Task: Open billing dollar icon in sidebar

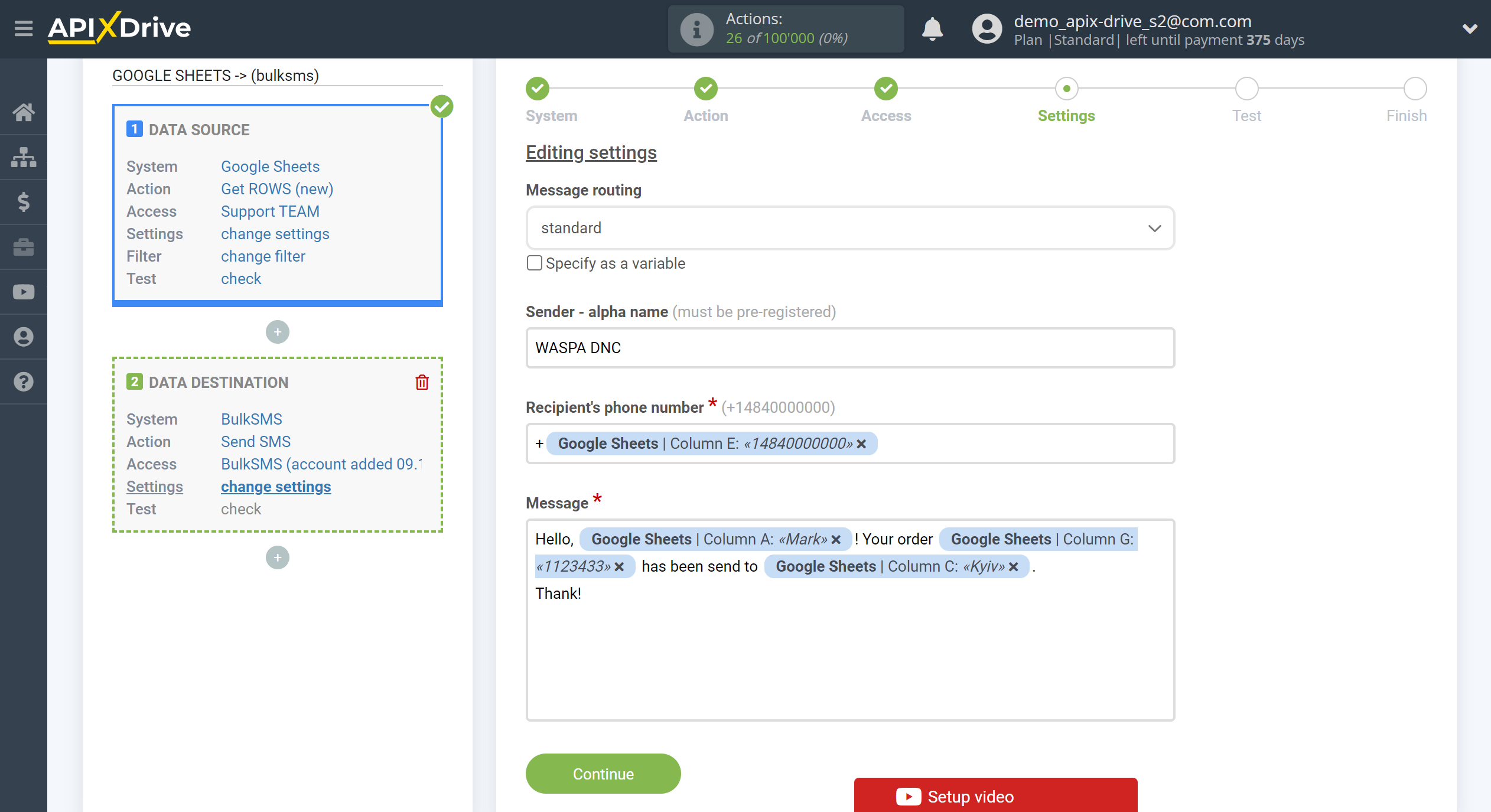Action: (24, 201)
